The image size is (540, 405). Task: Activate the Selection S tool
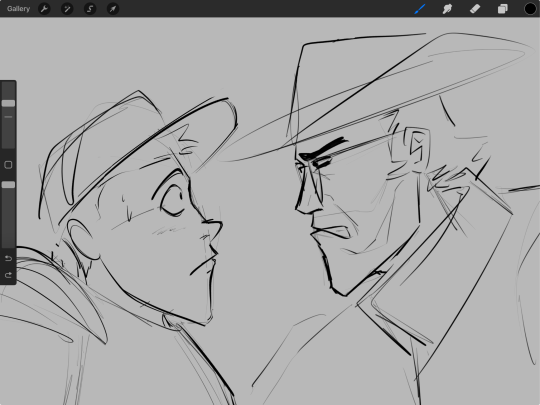tap(90, 9)
